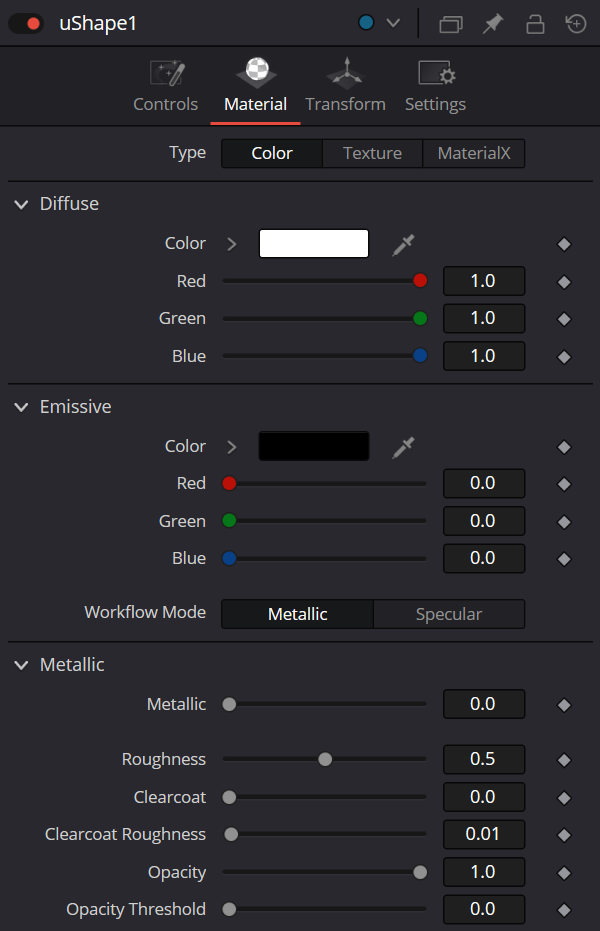Viewport: 600px width, 931px height.
Task: Keyframe the Diffuse Color diamond
Action: (x=564, y=244)
